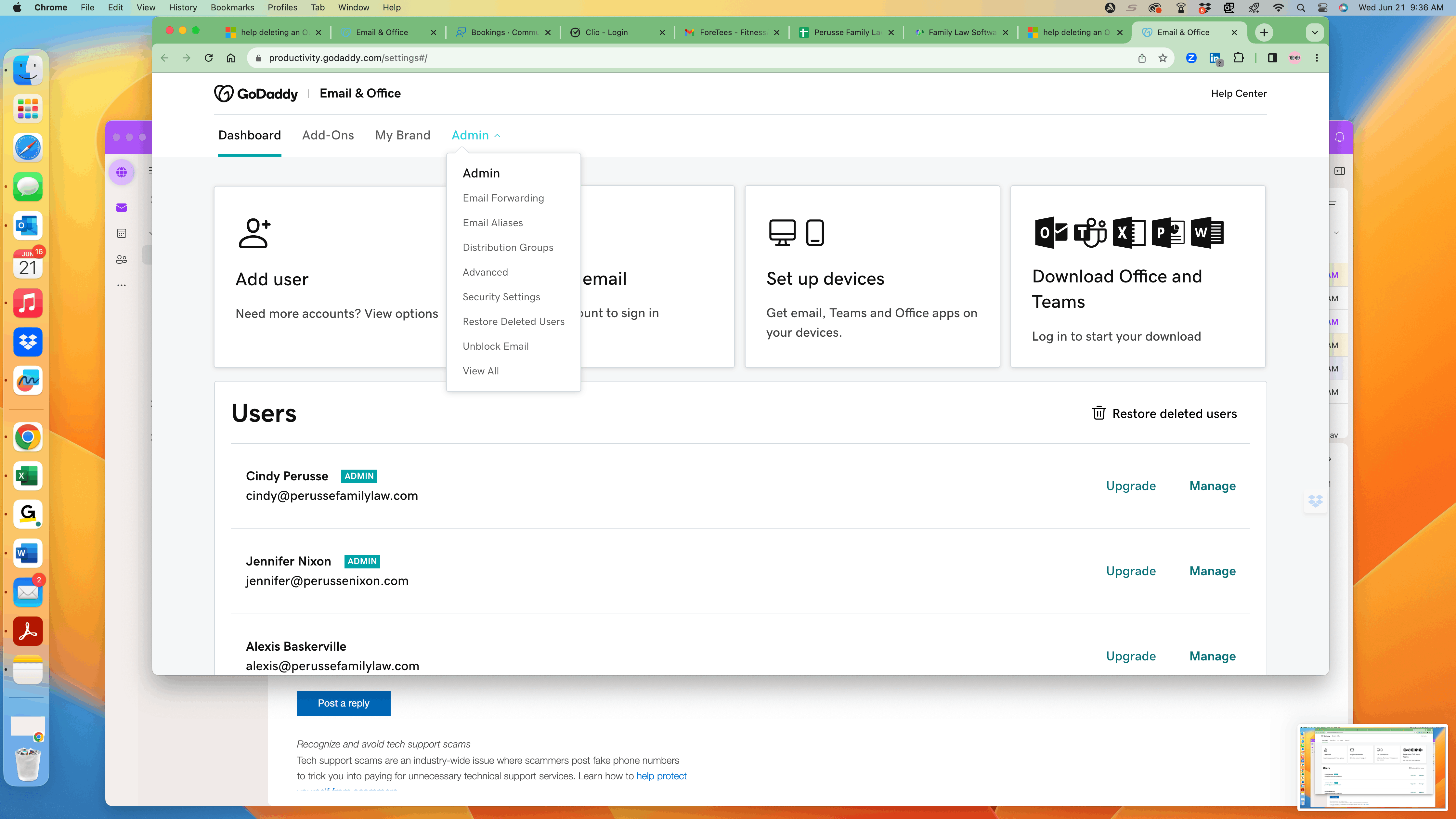Viewport: 1456px width, 819px height.
Task: Open the Chrome three-dot menu
Action: pos(1316,58)
